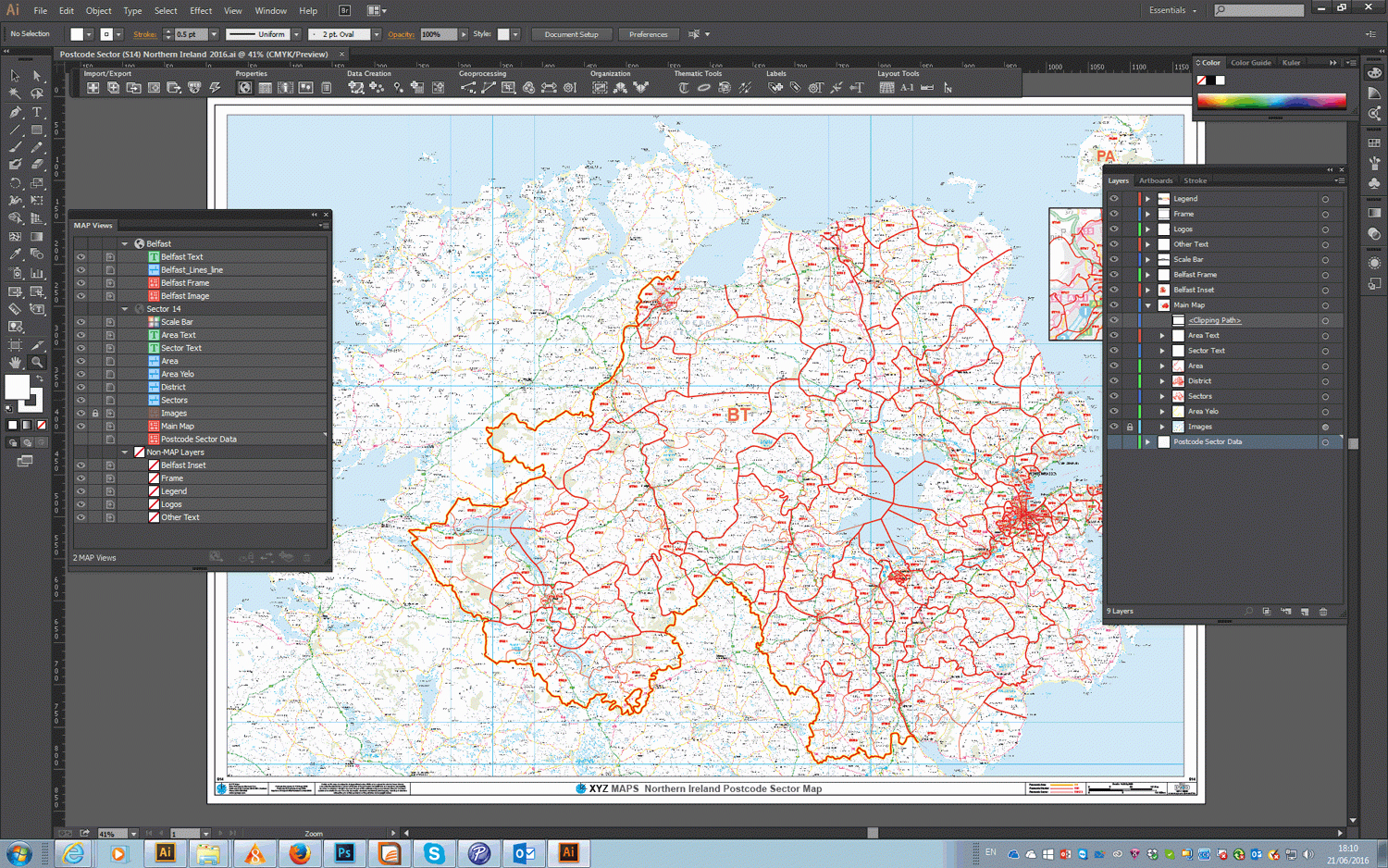Open the Effect menu
The height and width of the screenshot is (868, 1388).
coord(200,11)
